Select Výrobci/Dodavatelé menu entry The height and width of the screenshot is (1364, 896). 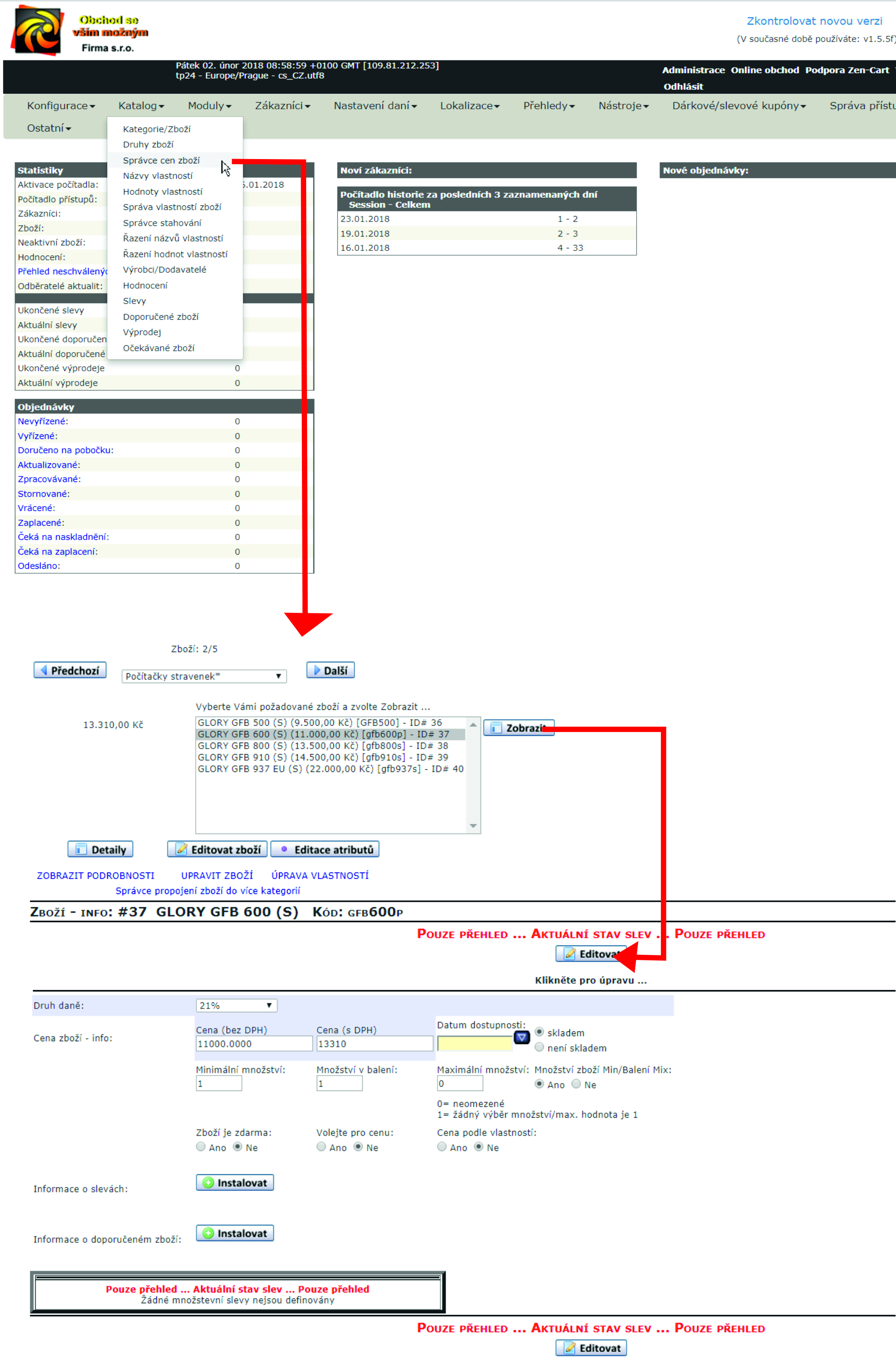tap(165, 269)
